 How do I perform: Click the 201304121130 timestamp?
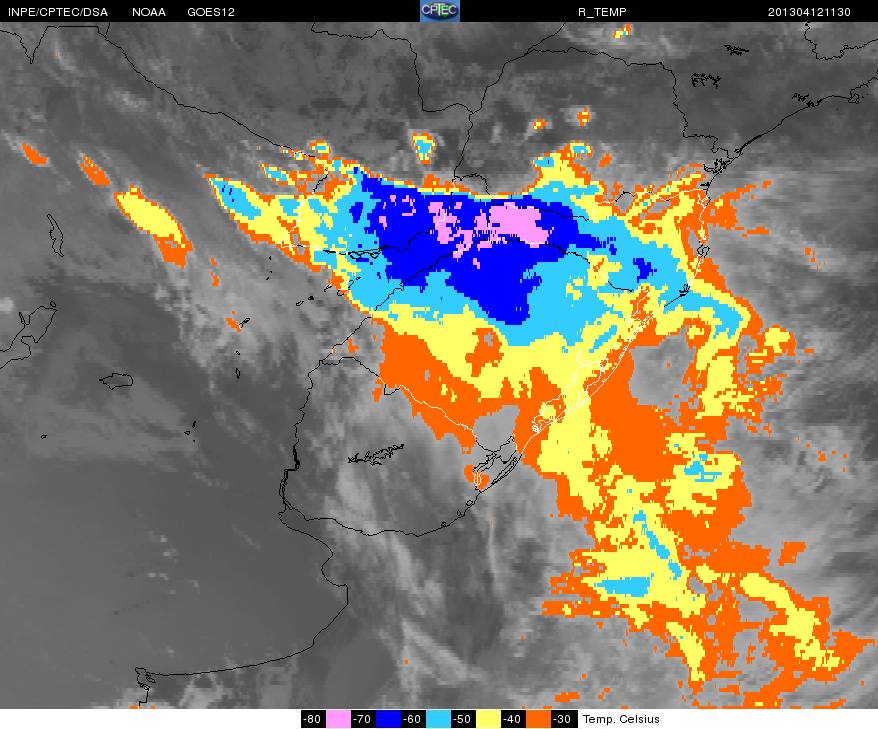click(809, 12)
